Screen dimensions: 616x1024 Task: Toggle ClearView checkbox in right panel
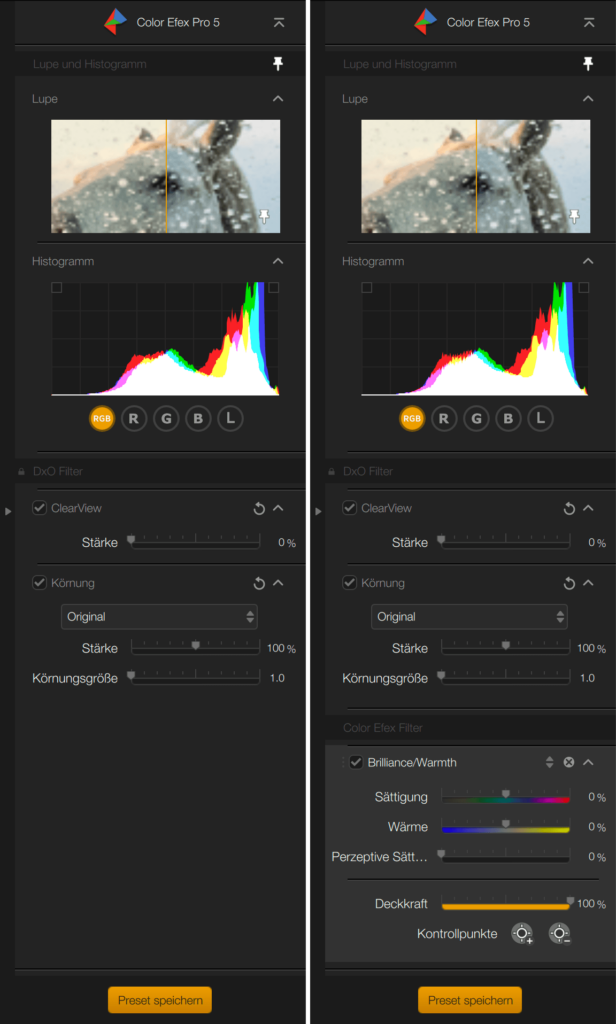point(349,507)
